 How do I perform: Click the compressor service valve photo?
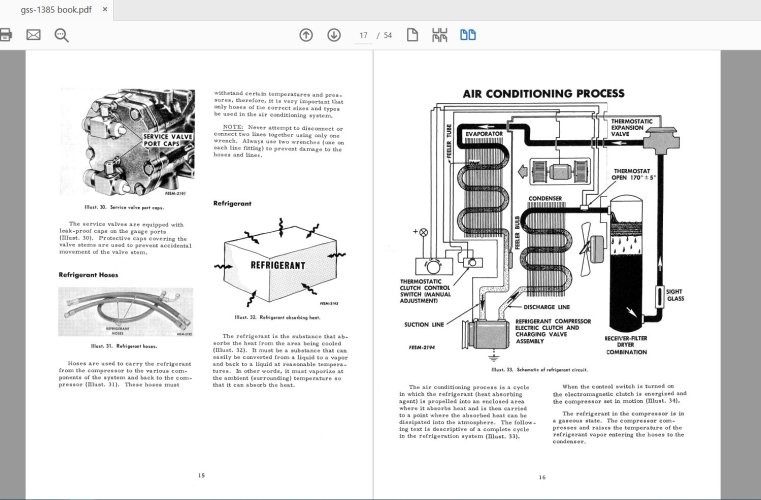click(127, 142)
